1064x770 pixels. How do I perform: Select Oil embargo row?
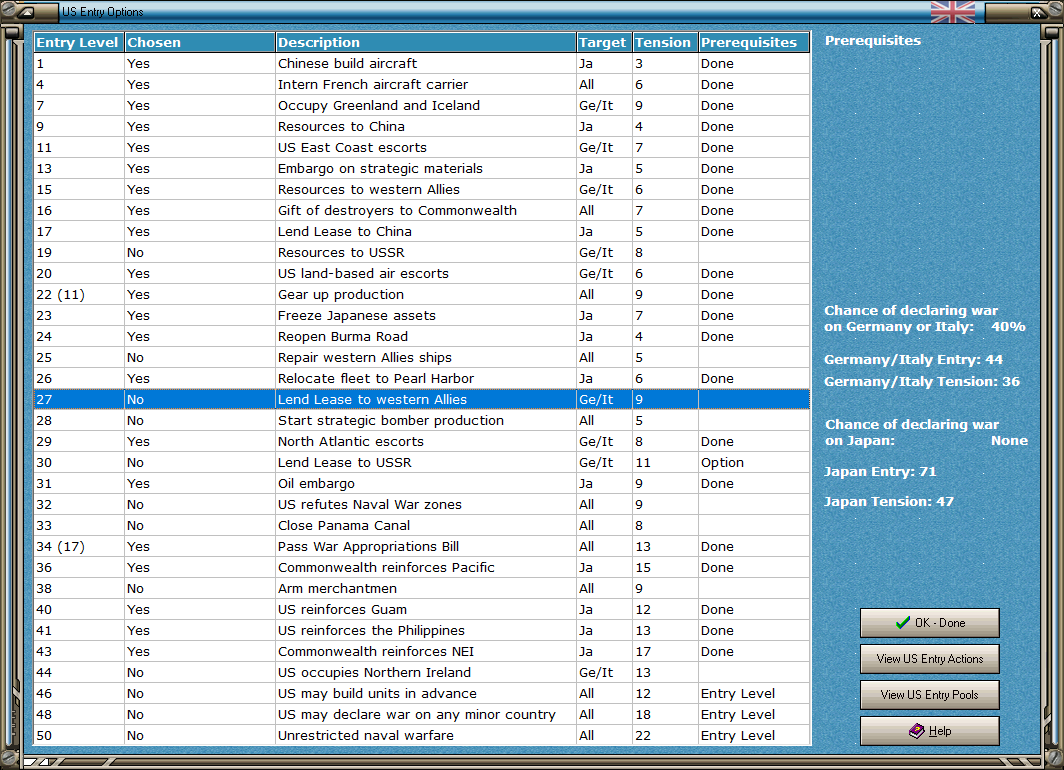(421, 484)
